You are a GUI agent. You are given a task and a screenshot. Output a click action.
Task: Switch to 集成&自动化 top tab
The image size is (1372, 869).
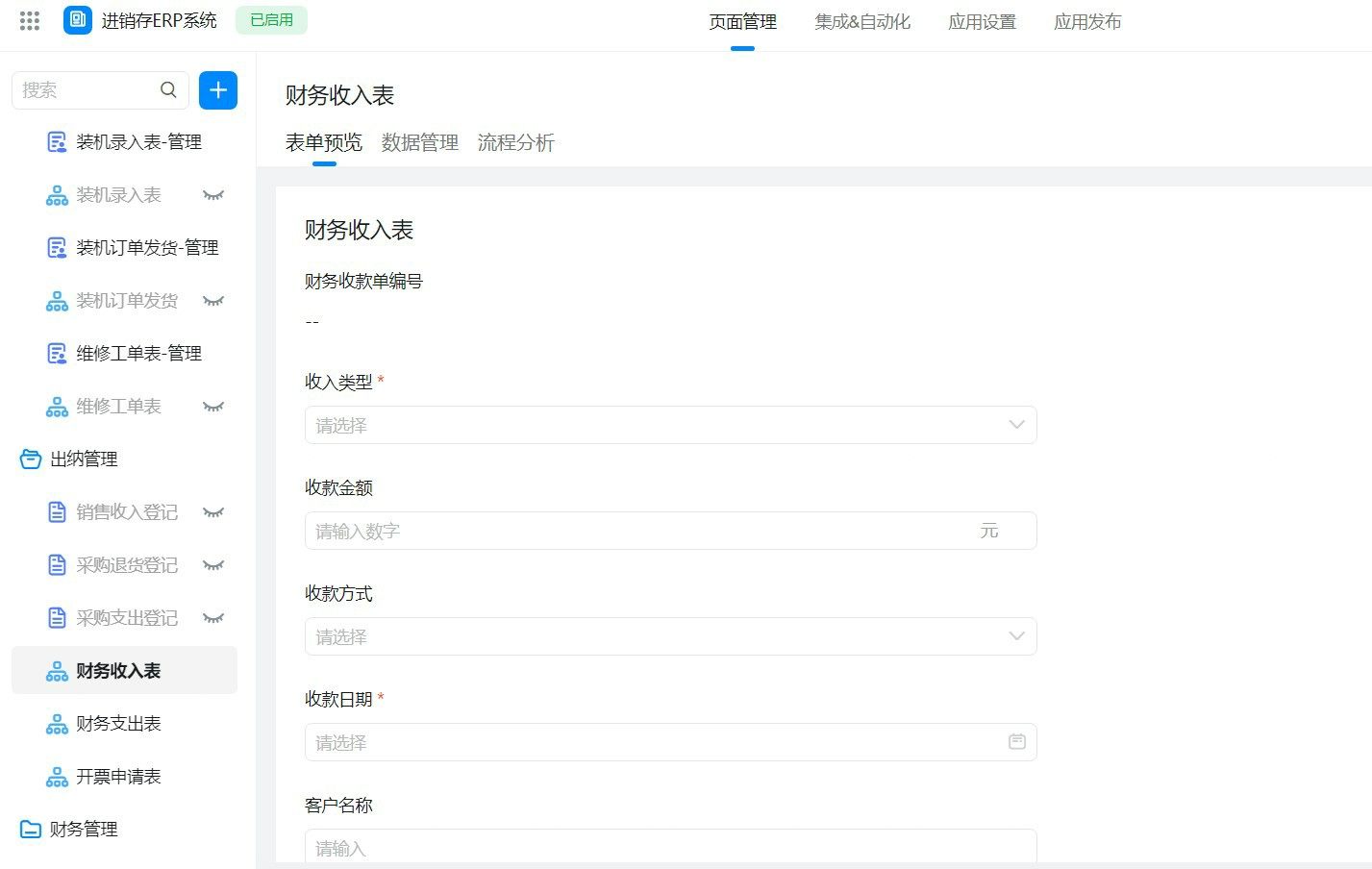862,22
